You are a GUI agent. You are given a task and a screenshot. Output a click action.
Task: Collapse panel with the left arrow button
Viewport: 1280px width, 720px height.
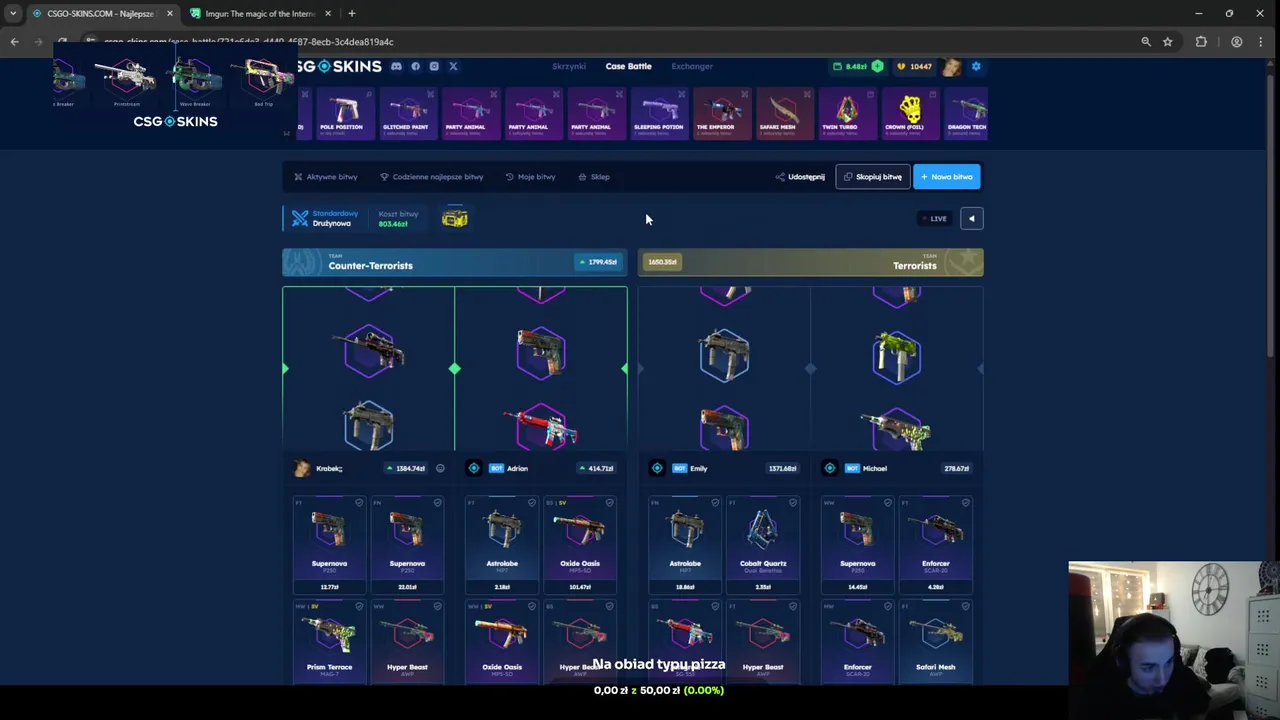(971, 218)
